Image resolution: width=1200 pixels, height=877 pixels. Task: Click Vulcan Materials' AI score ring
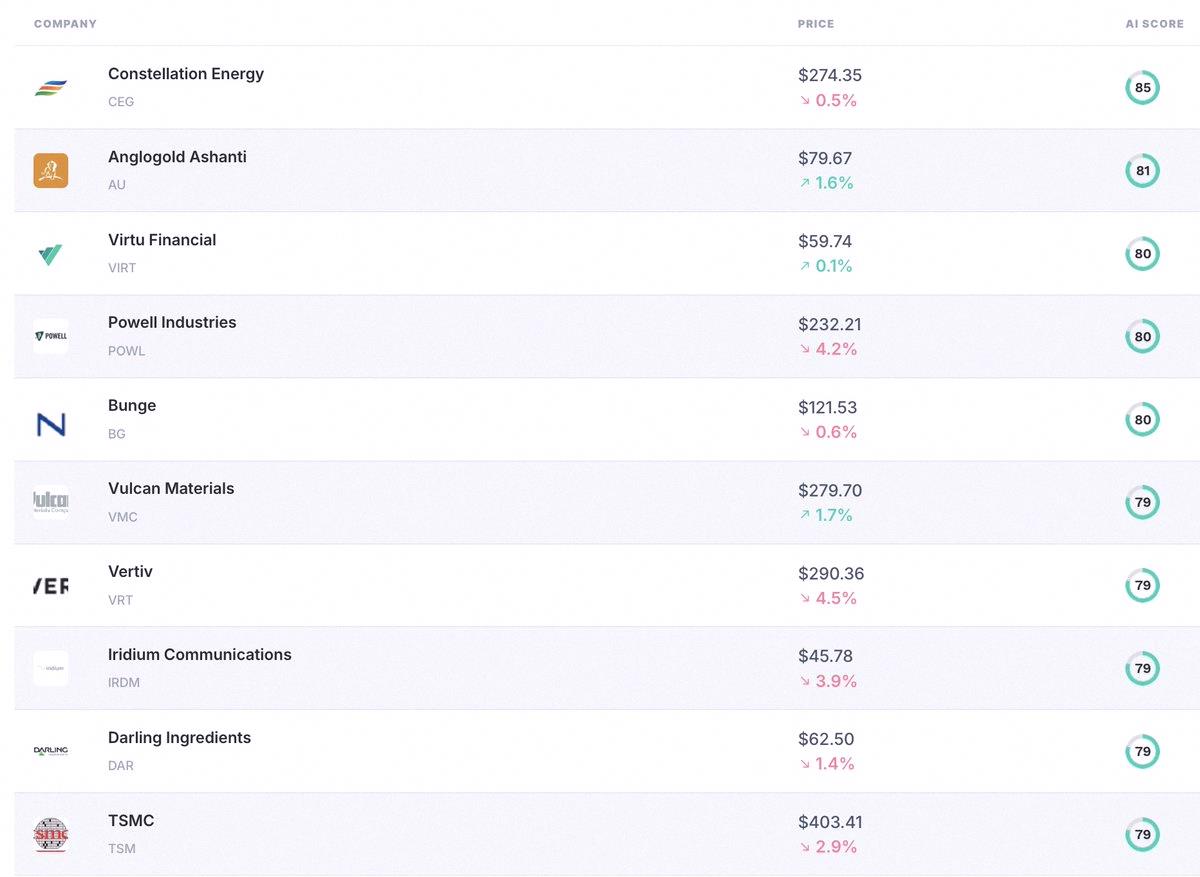[1143, 503]
